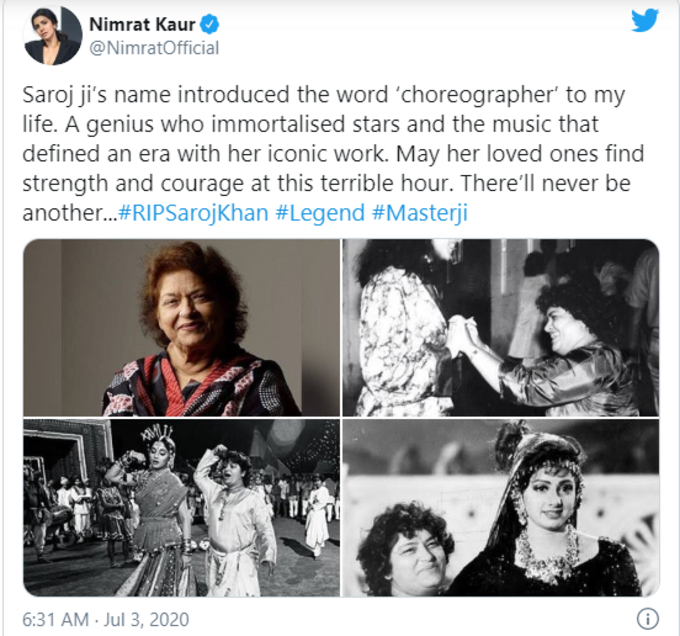Image resolution: width=680 pixels, height=636 pixels.
Task: Click the Jul 3, 2020 date
Action: pyautogui.click(x=146, y=619)
